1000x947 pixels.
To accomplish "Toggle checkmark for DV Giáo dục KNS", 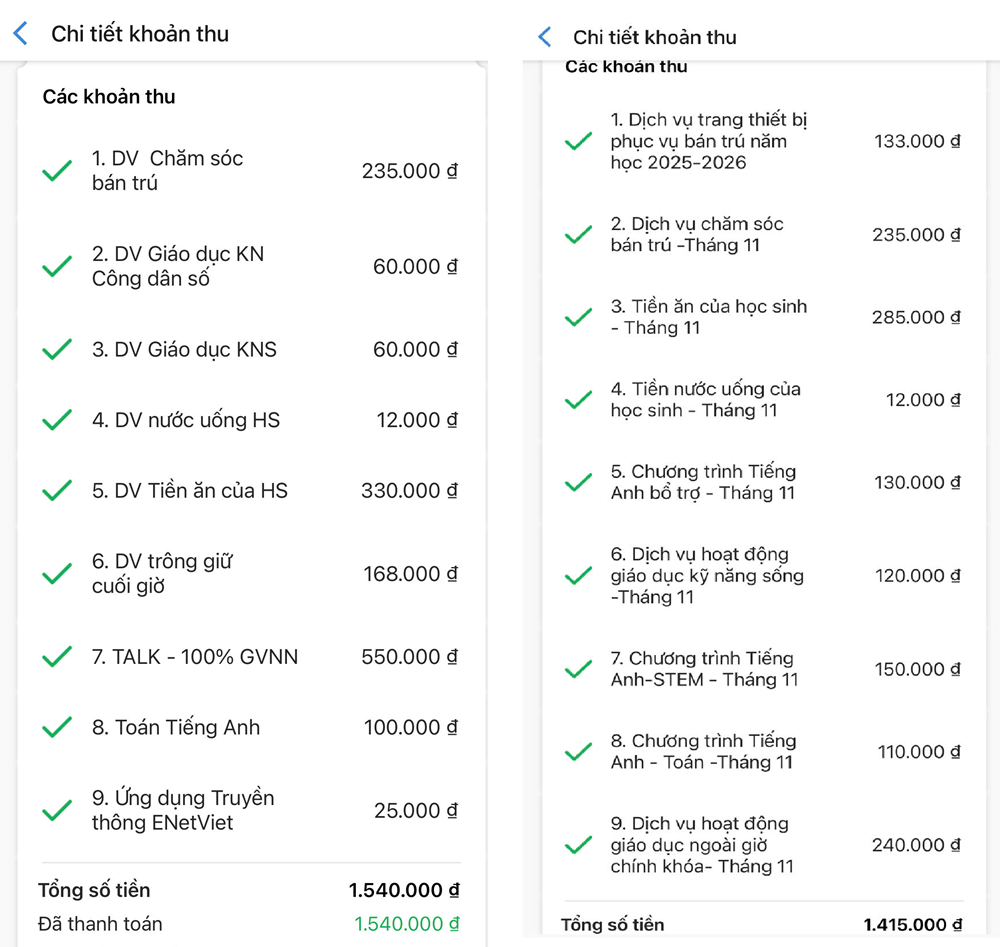I will (x=57, y=349).
